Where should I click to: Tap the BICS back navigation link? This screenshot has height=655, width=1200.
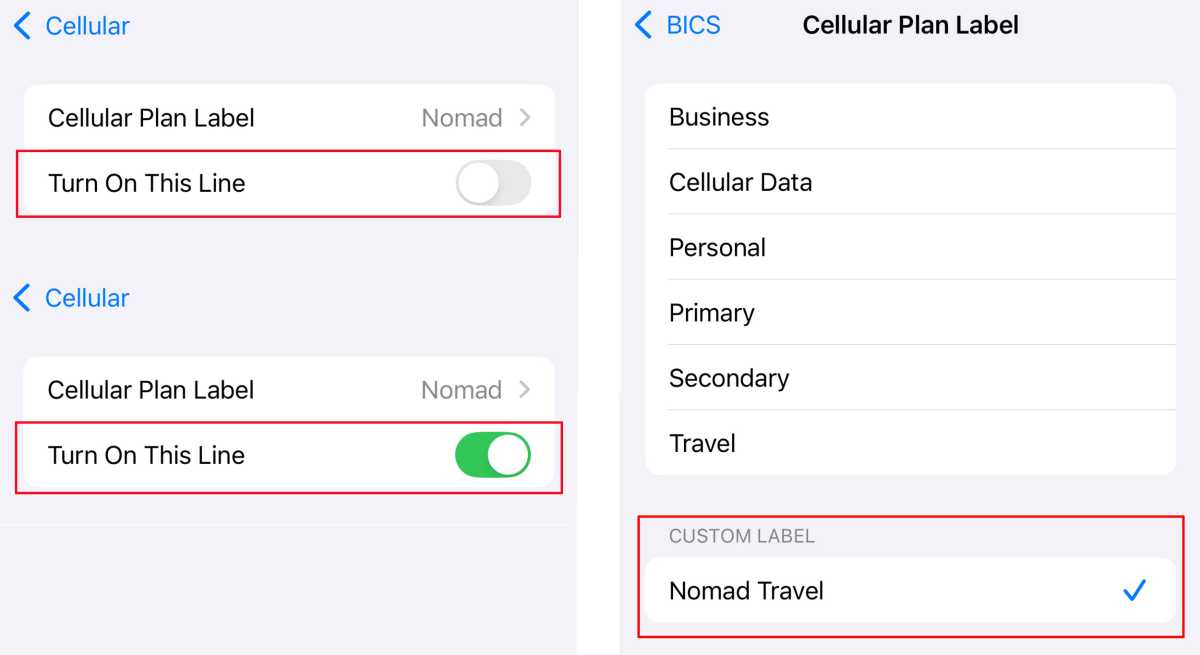[x=694, y=24]
